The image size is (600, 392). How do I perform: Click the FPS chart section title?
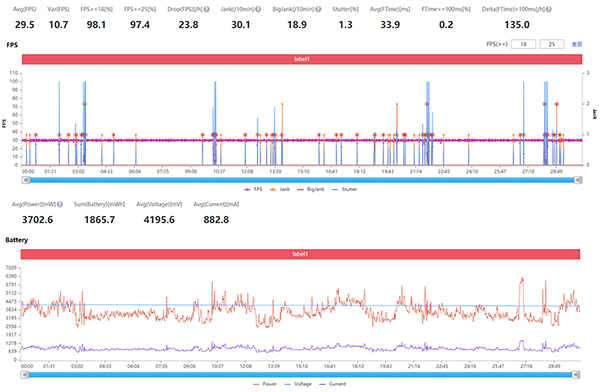(12, 45)
